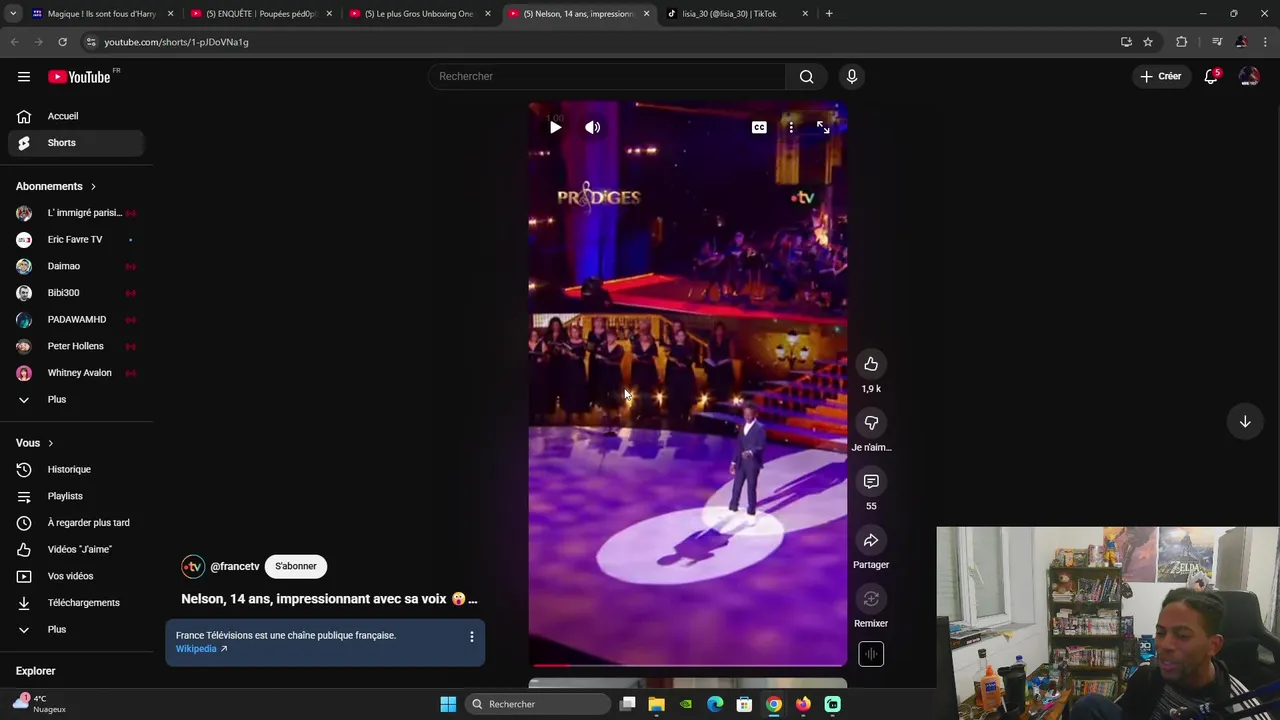Open the account avatar menu
This screenshot has height=720, width=1280.
(1249, 76)
